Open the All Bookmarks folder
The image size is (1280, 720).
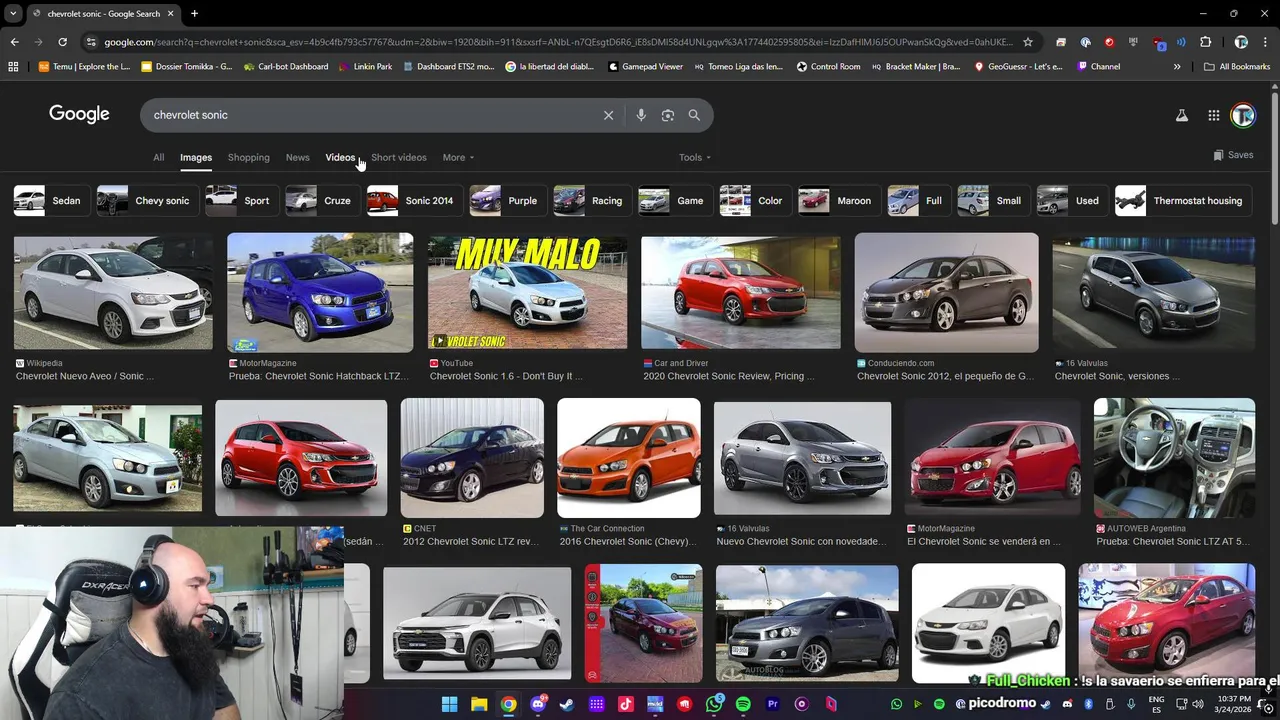(x=1237, y=67)
